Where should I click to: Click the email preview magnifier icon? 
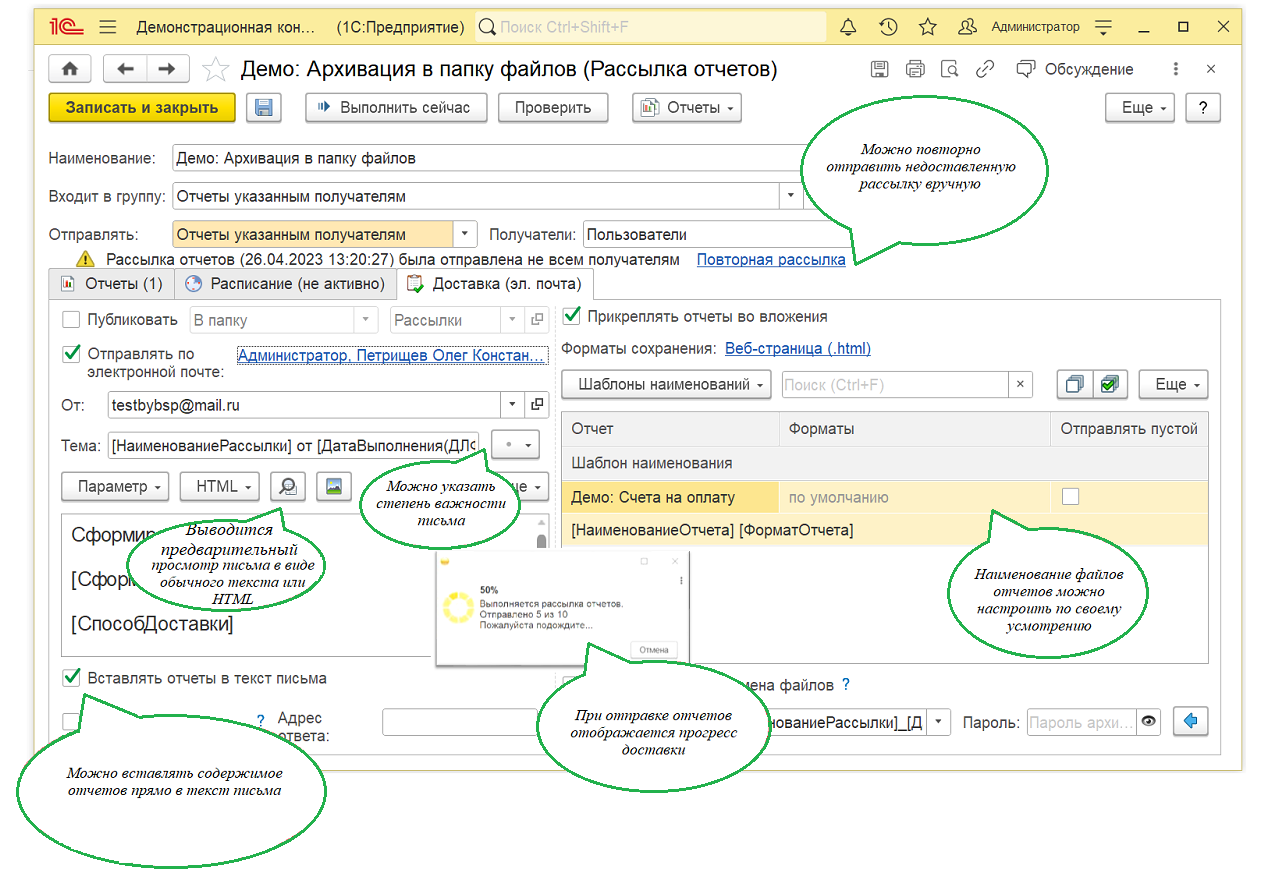(x=288, y=487)
